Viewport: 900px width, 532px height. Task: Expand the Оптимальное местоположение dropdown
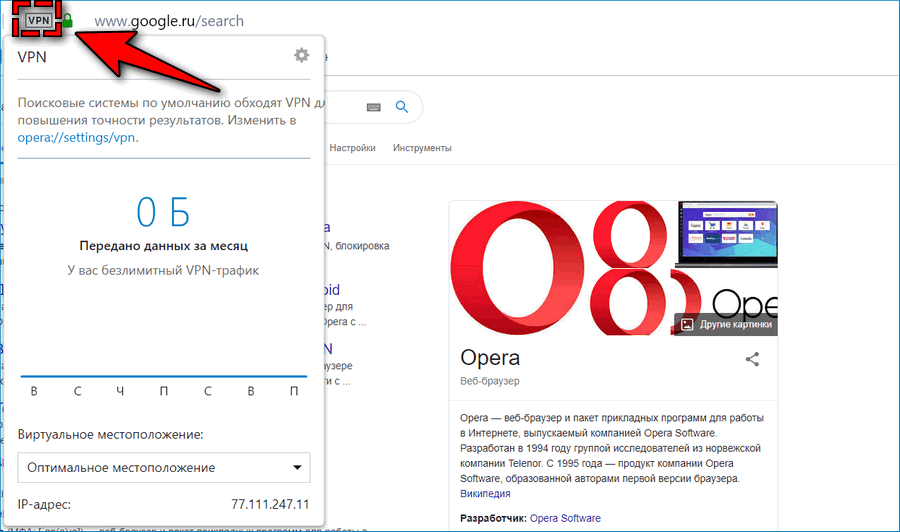(x=164, y=467)
